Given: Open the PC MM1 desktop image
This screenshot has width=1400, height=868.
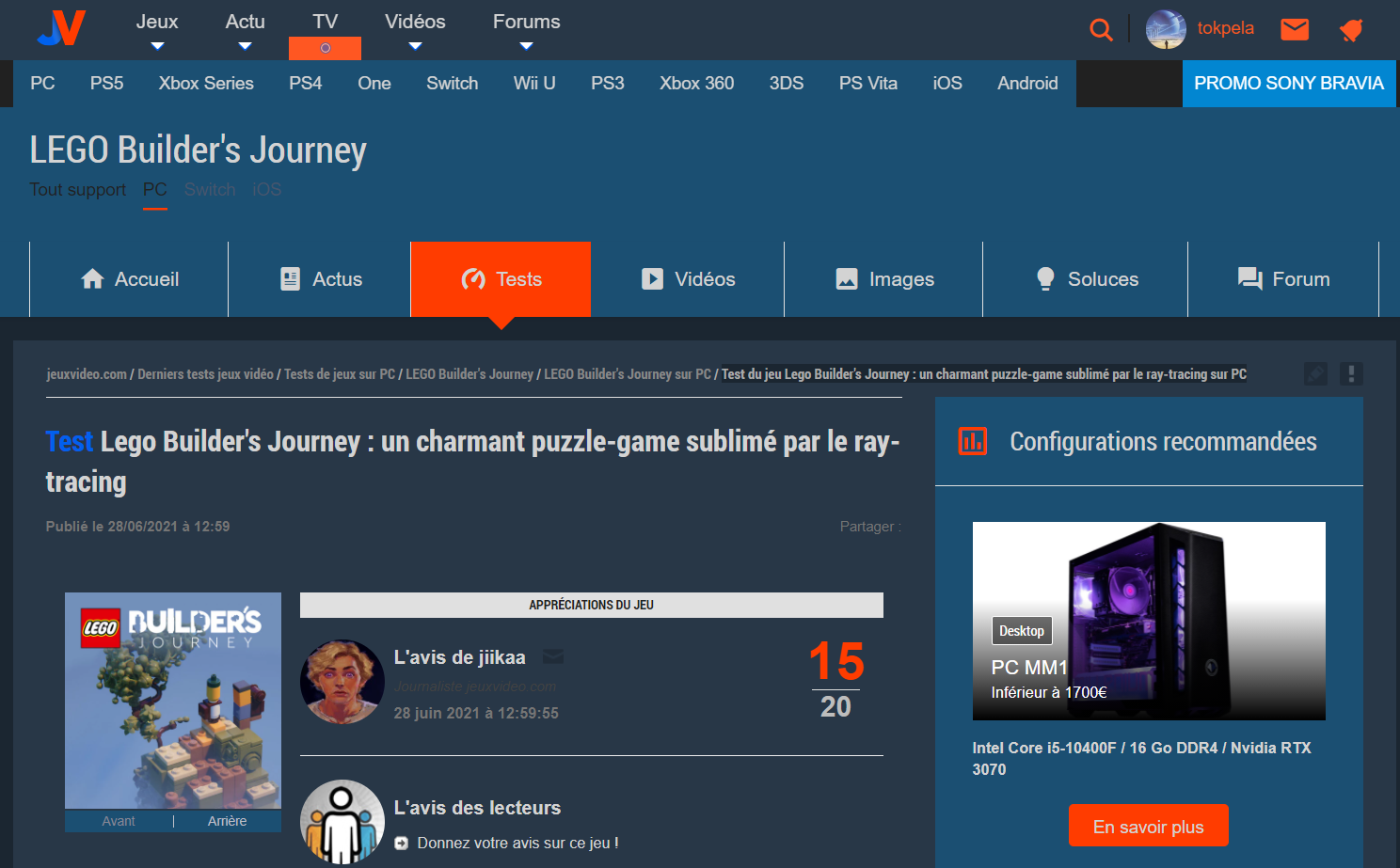Looking at the screenshot, I should 1149,621.
